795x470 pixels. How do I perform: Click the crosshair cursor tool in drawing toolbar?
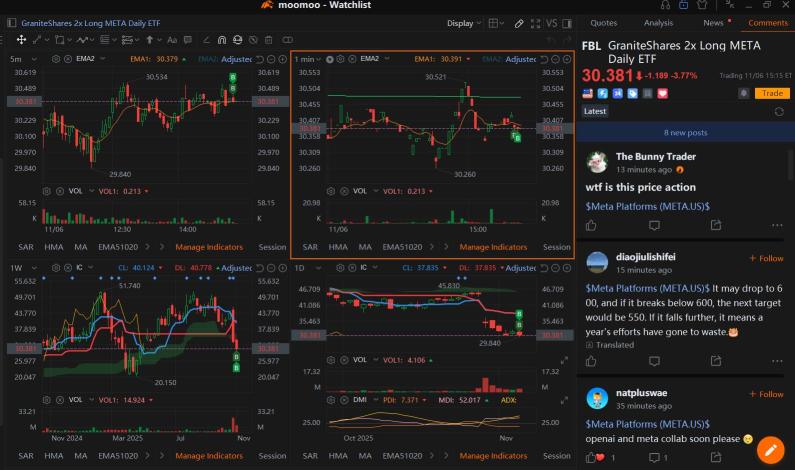(x=23, y=40)
